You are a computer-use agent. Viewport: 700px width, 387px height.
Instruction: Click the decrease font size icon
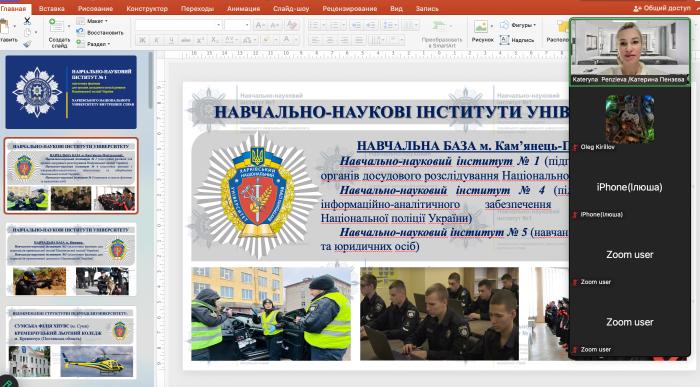click(x=275, y=25)
